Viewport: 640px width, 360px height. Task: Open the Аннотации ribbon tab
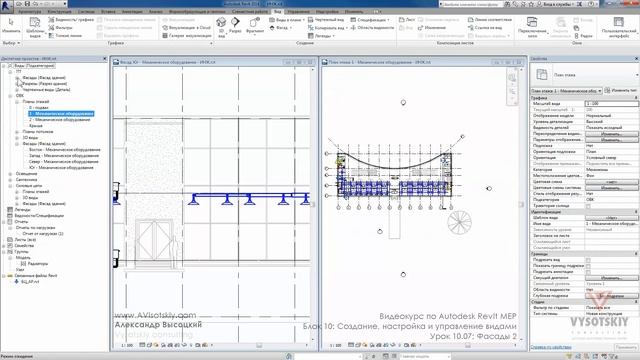(x=132, y=12)
